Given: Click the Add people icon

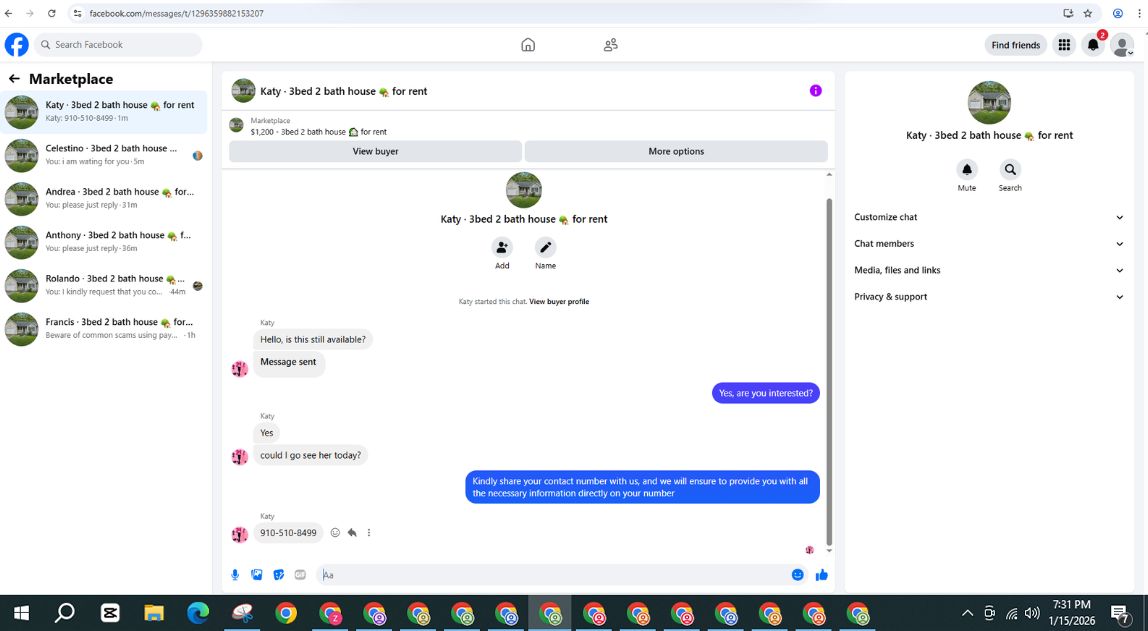Looking at the screenshot, I should point(502,247).
